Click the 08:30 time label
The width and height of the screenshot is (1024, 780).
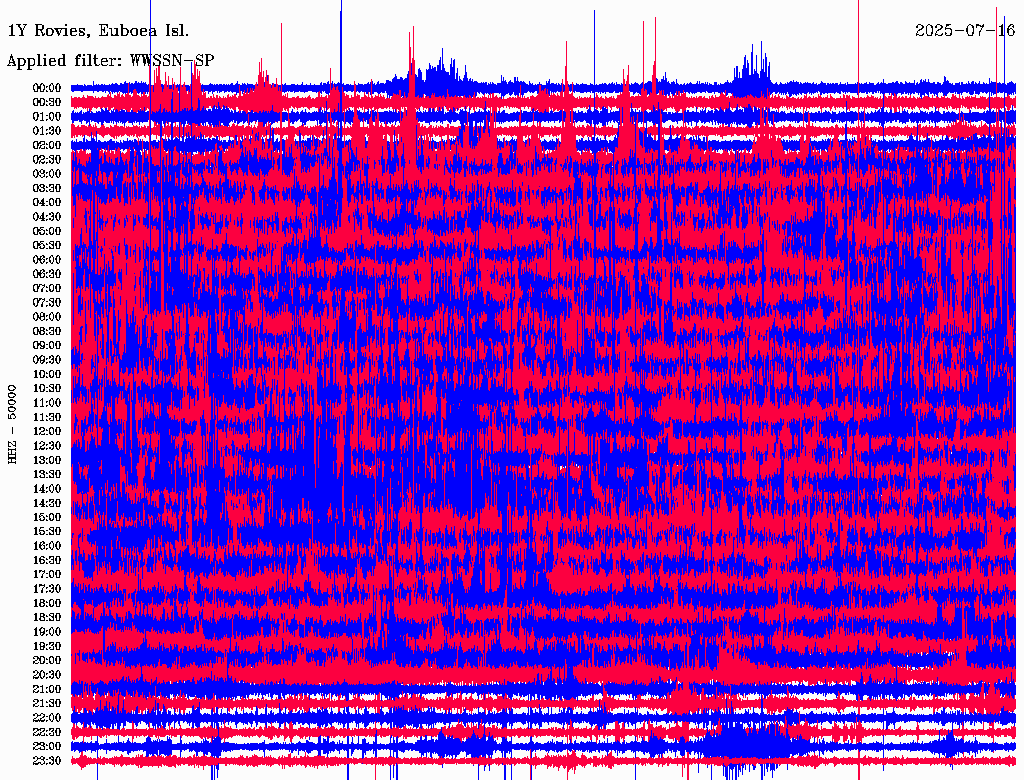tap(47, 331)
